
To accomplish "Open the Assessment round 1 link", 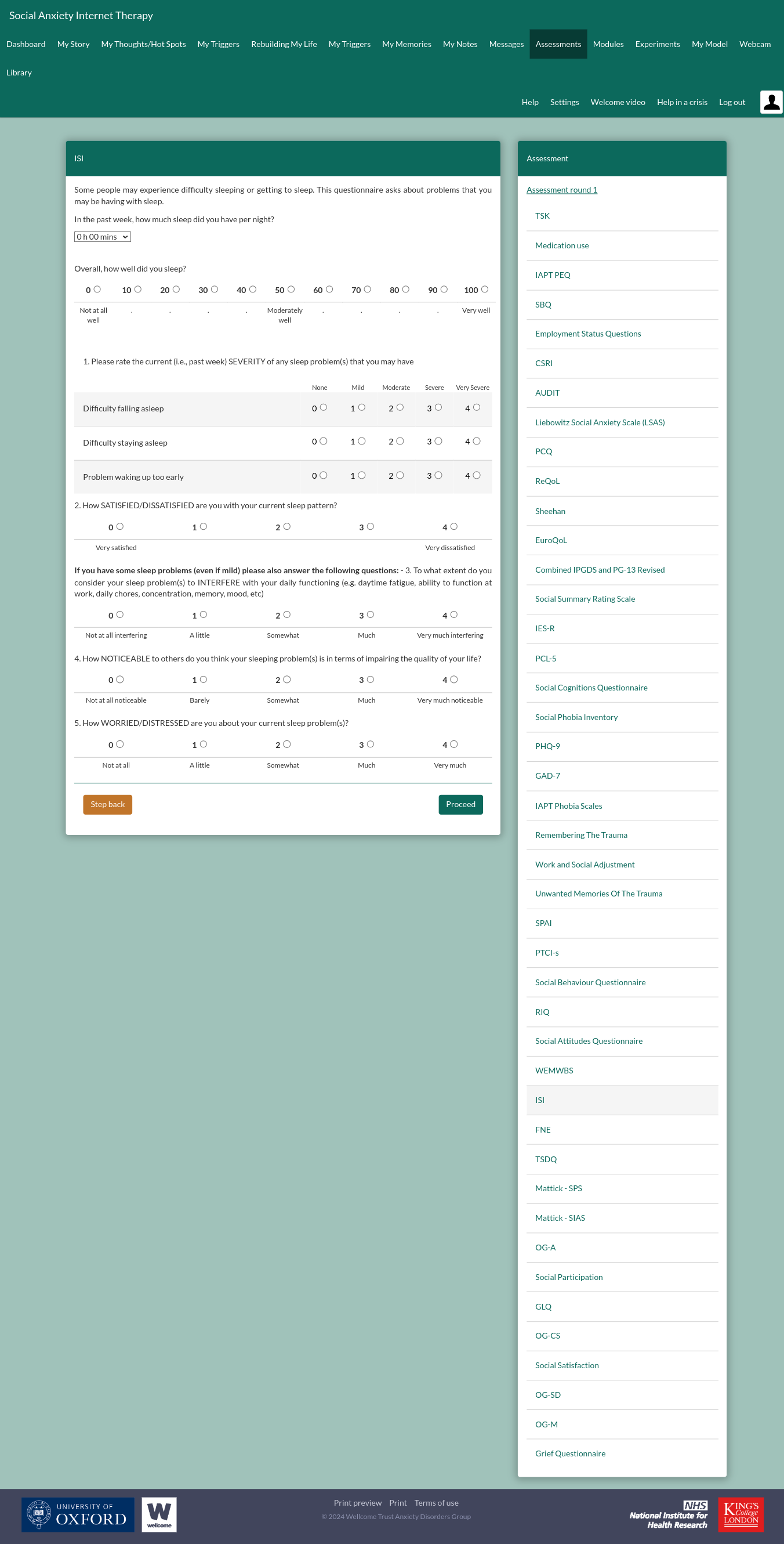I will [x=561, y=190].
